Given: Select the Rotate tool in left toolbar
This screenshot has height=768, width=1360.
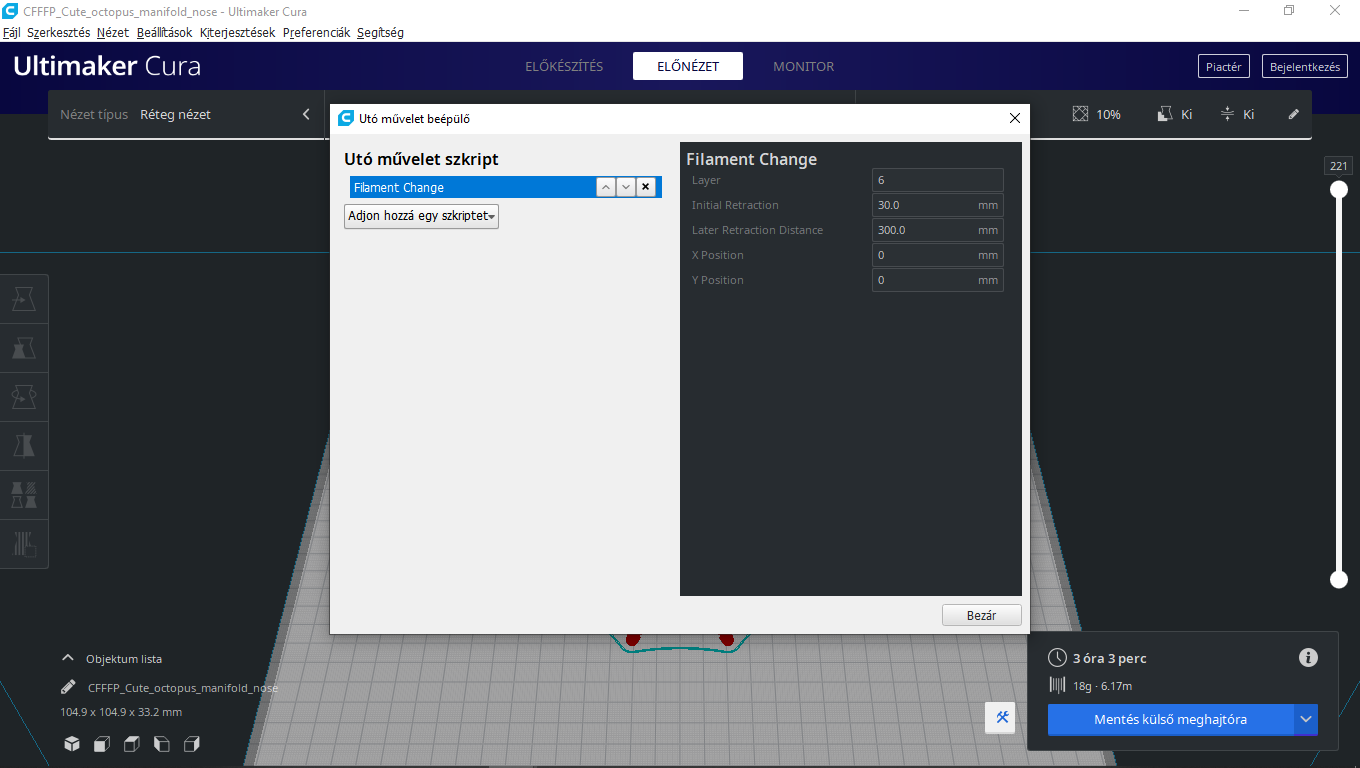Looking at the screenshot, I should point(24,397).
